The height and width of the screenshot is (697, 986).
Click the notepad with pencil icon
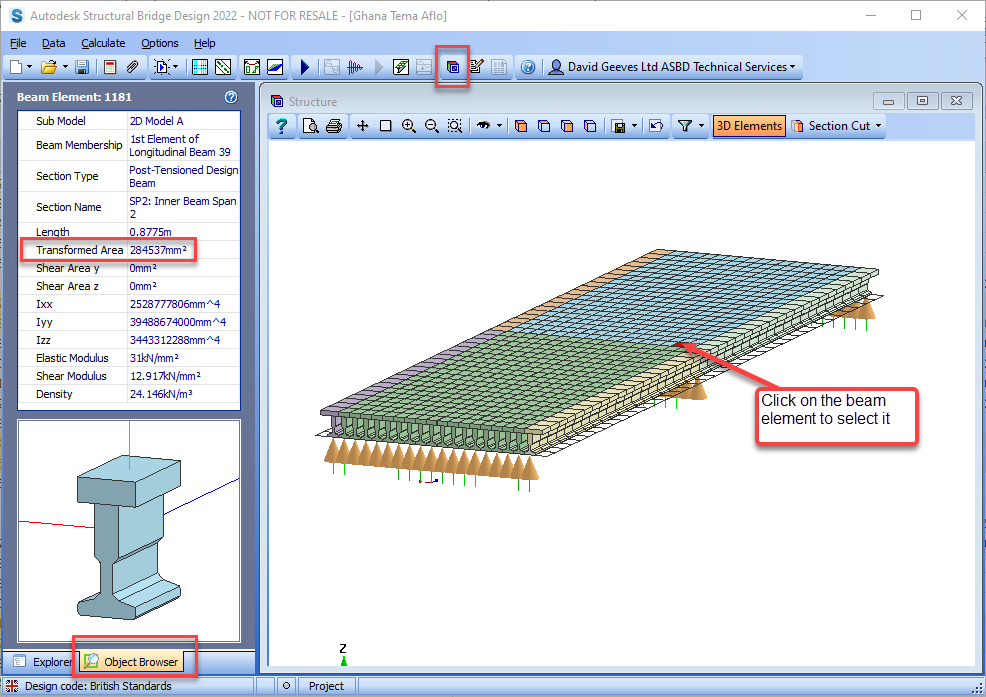476,67
